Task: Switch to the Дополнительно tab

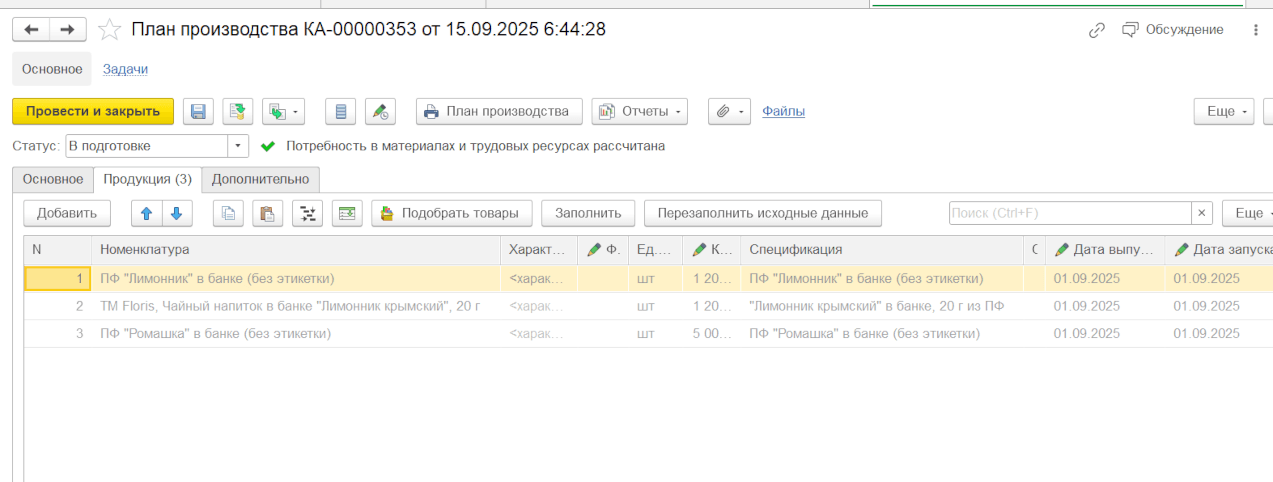Action: pos(260,179)
